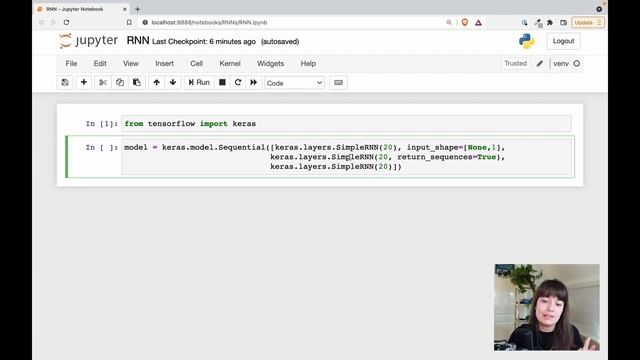Open the cell type Code dropdown
This screenshot has width=640, height=360.
tap(294, 83)
